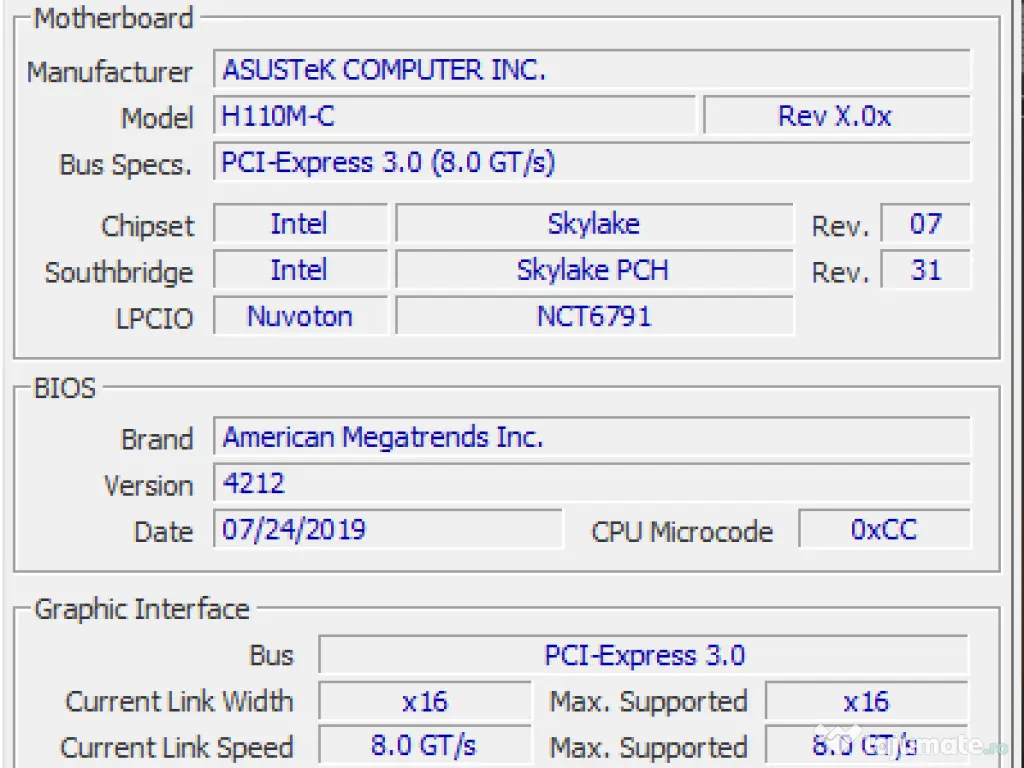
Task: Click the Southbridge vendor field showing Intel
Action: [x=300, y=270]
